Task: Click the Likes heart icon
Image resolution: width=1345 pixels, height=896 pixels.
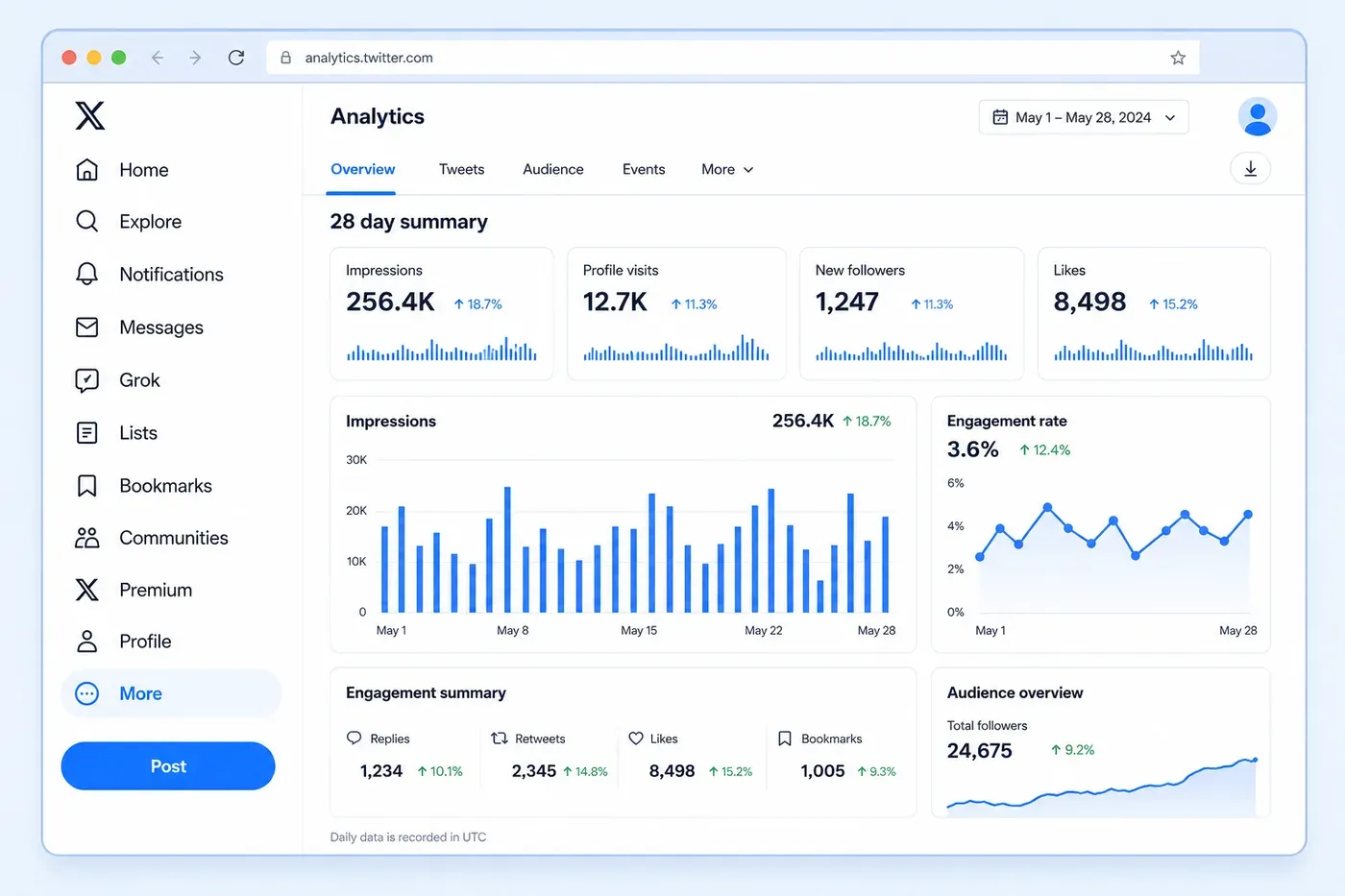Action: pos(636,739)
